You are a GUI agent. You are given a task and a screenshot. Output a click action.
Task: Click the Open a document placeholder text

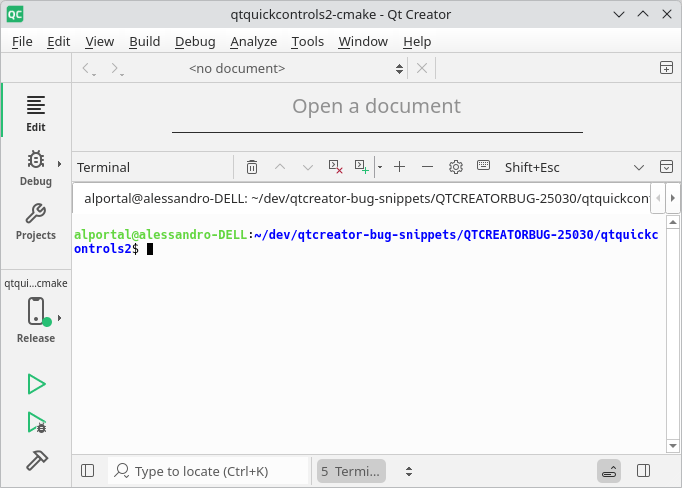(376, 106)
